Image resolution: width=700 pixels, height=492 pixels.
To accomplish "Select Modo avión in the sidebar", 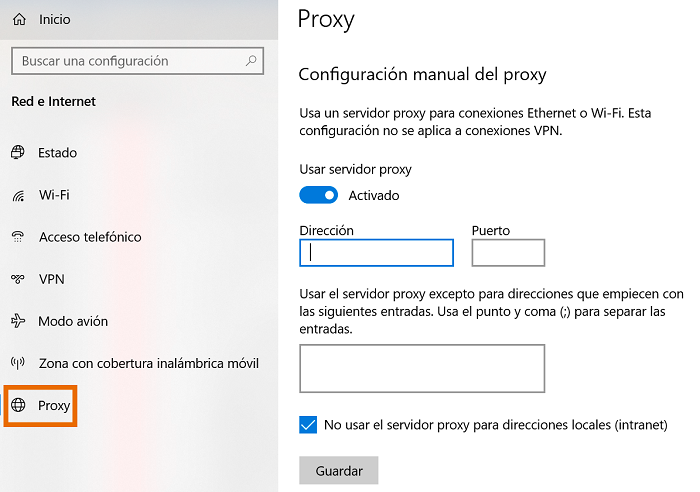I will (x=73, y=321).
